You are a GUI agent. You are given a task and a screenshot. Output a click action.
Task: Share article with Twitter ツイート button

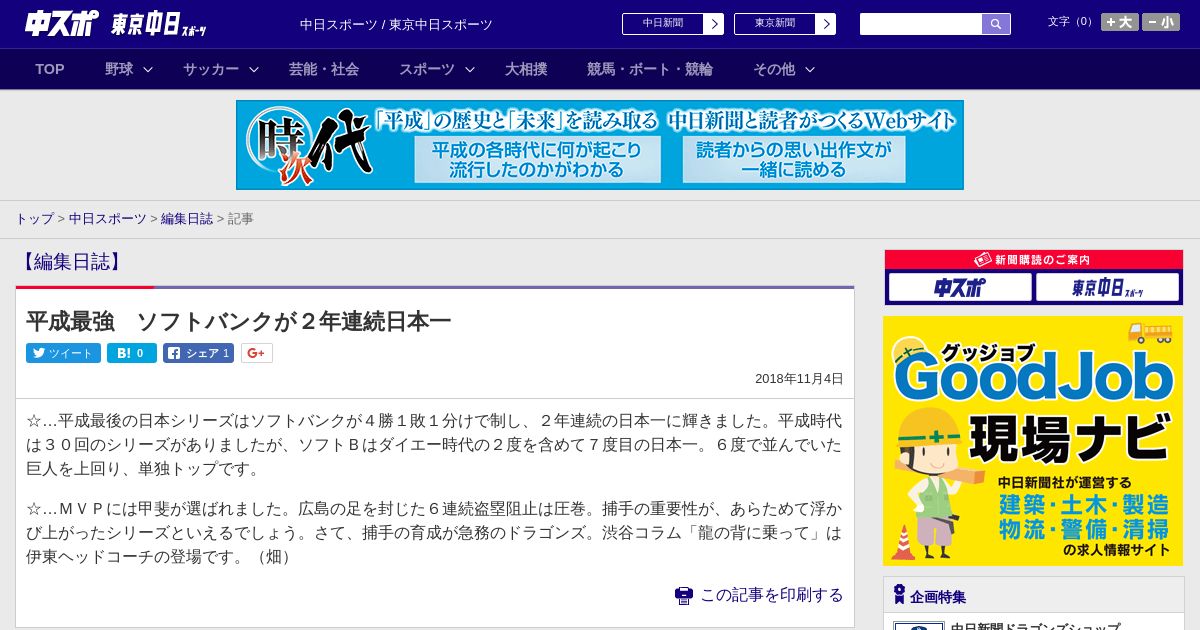(x=63, y=353)
